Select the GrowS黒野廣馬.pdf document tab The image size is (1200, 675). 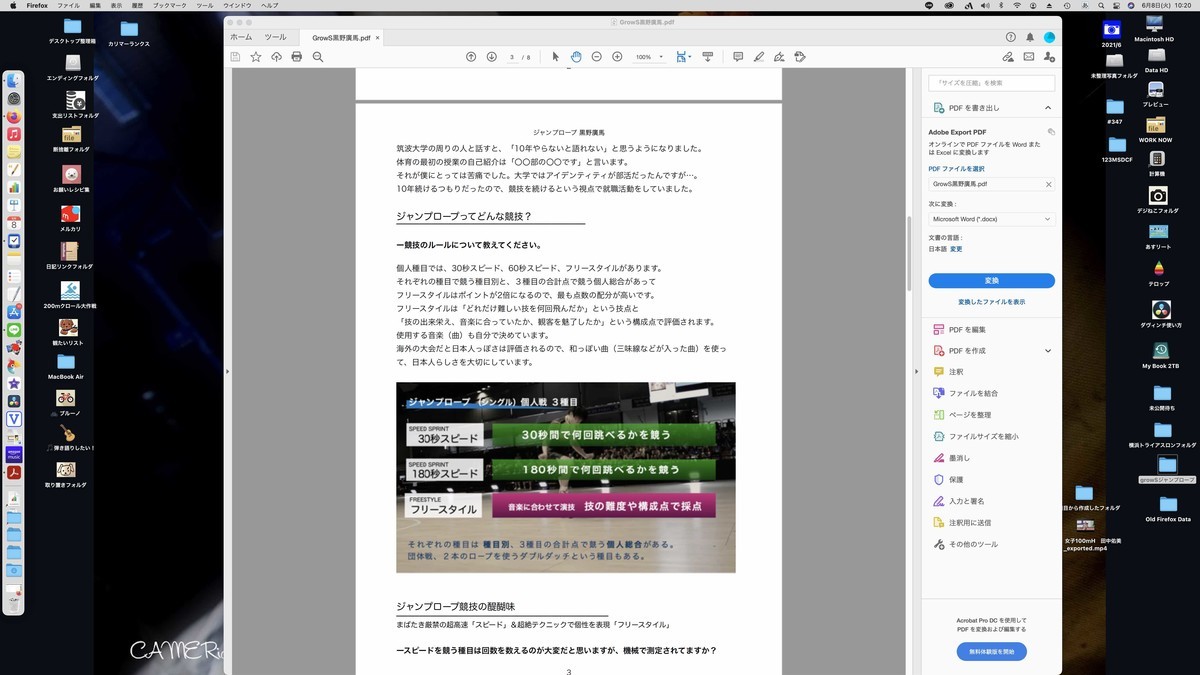[x=341, y=38]
